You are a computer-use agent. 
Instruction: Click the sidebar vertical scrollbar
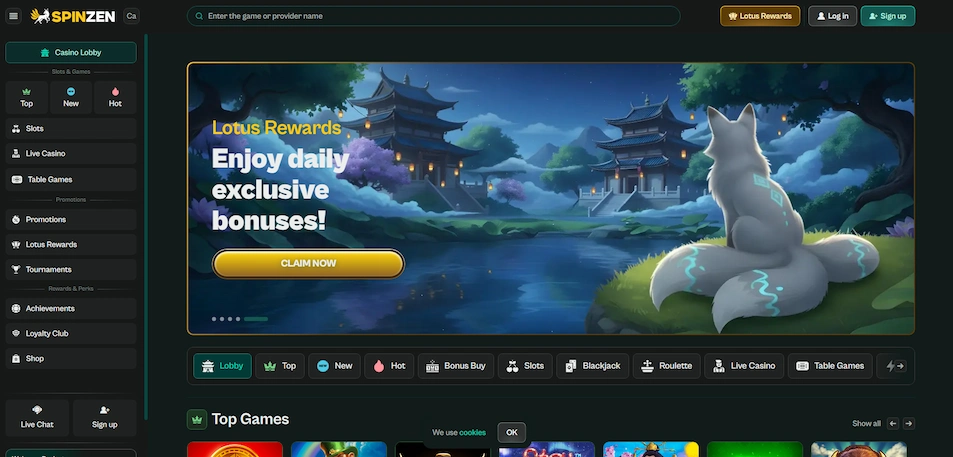pos(146,227)
